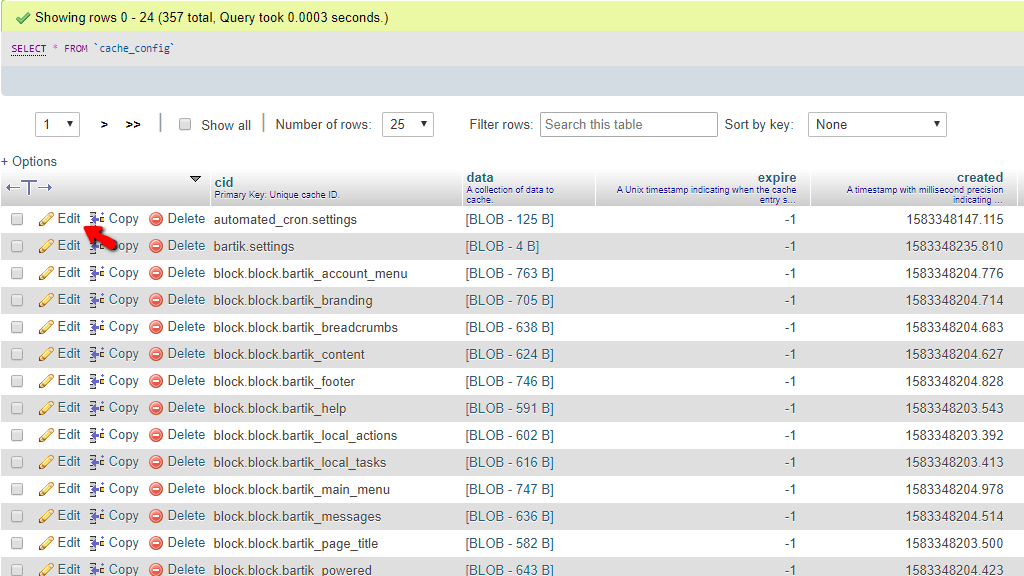
Task: Click the created value 1583348203.500
Action: (x=954, y=543)
